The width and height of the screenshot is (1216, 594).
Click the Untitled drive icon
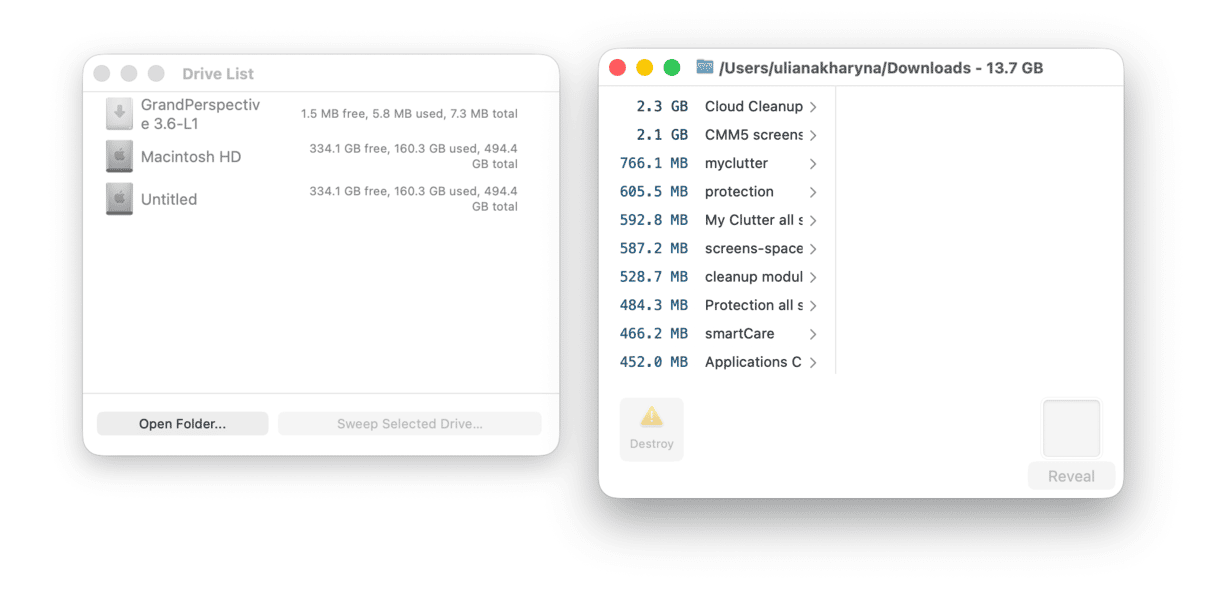pyautogui.click(x=119, y=199)
